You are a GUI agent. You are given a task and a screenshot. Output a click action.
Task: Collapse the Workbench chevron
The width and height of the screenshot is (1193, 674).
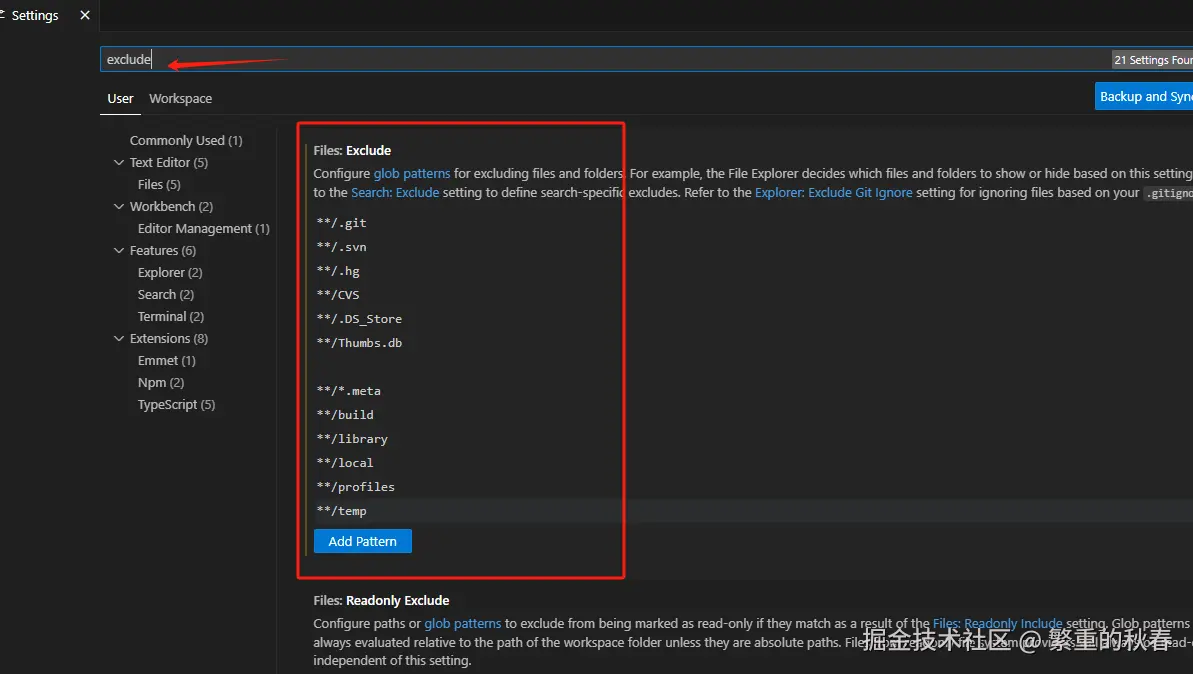point(119,207)
